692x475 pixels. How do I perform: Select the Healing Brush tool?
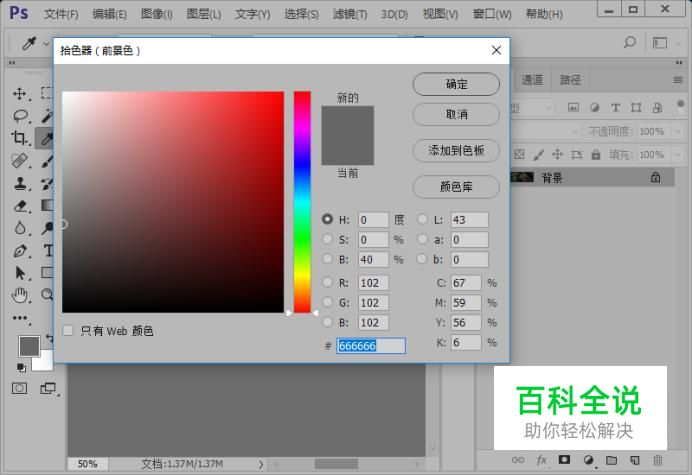pos(19,161)
